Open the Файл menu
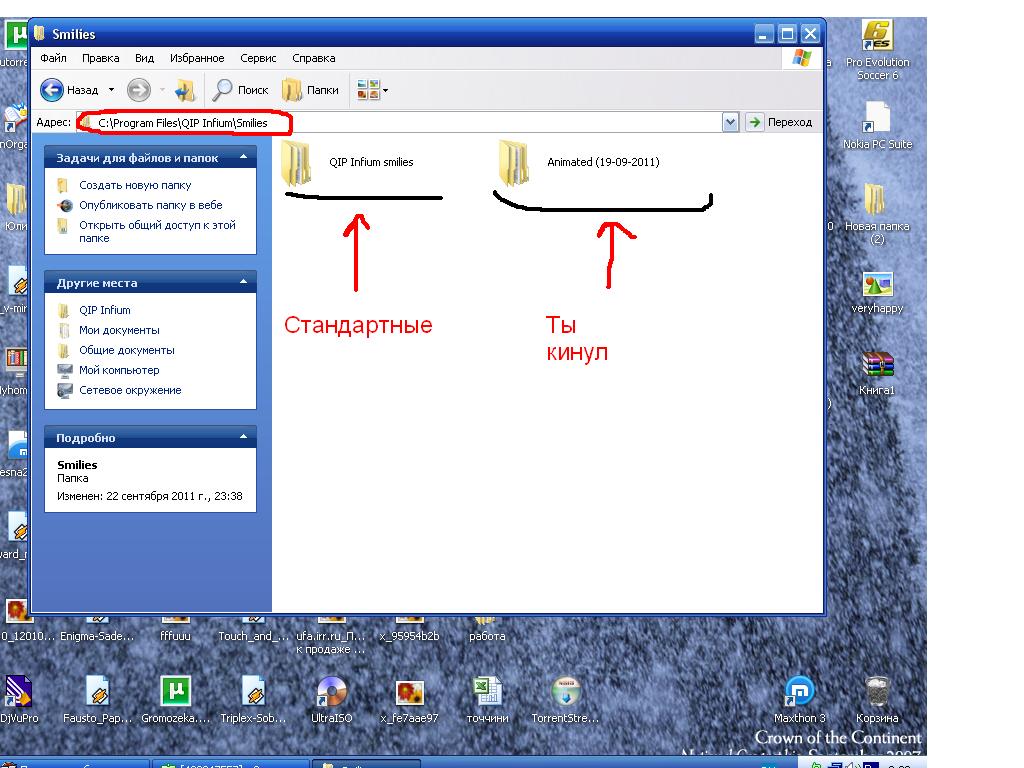This screenshot has height=768, width=1024. (53, 58)
